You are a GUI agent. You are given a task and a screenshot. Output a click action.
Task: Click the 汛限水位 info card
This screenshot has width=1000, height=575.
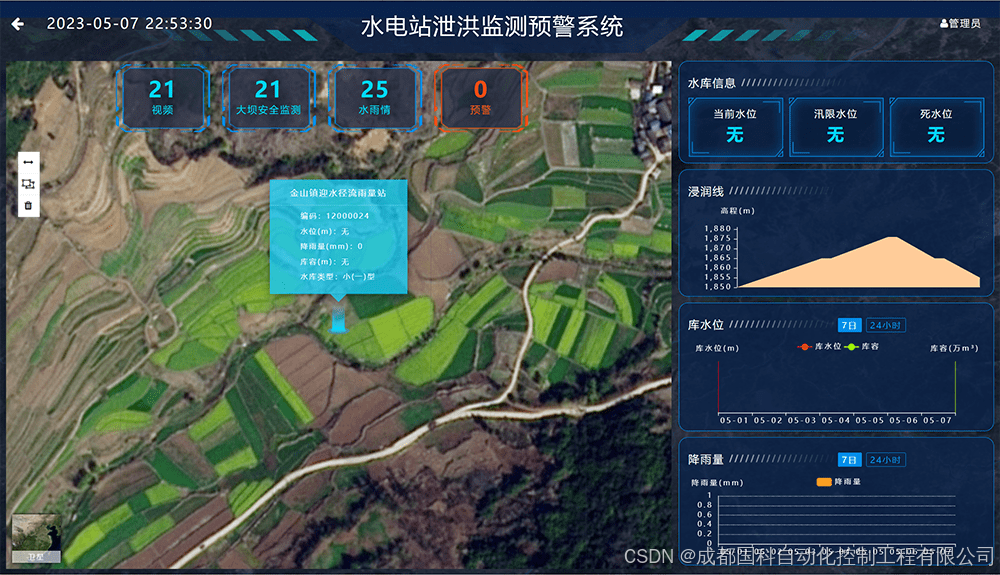[x=836, y=127]
